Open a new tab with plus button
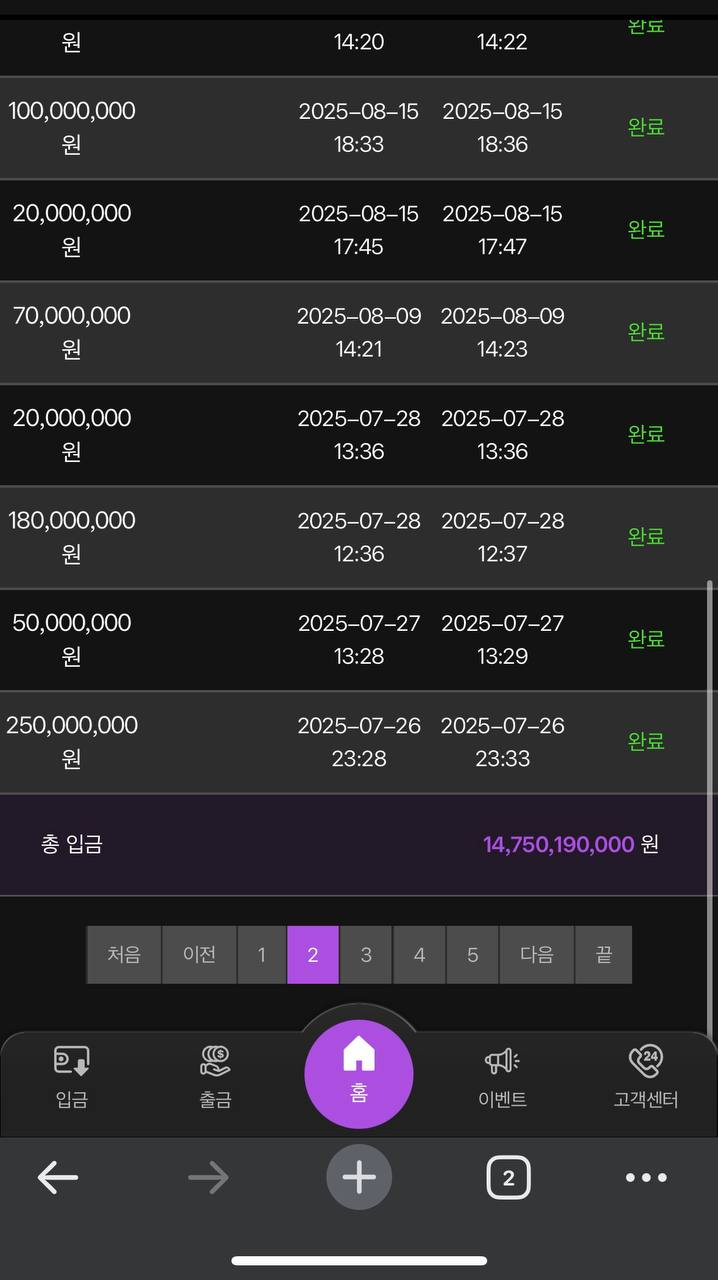Image resolution: width=718 pixels, height=1280 pixels. click(359, 1178)
